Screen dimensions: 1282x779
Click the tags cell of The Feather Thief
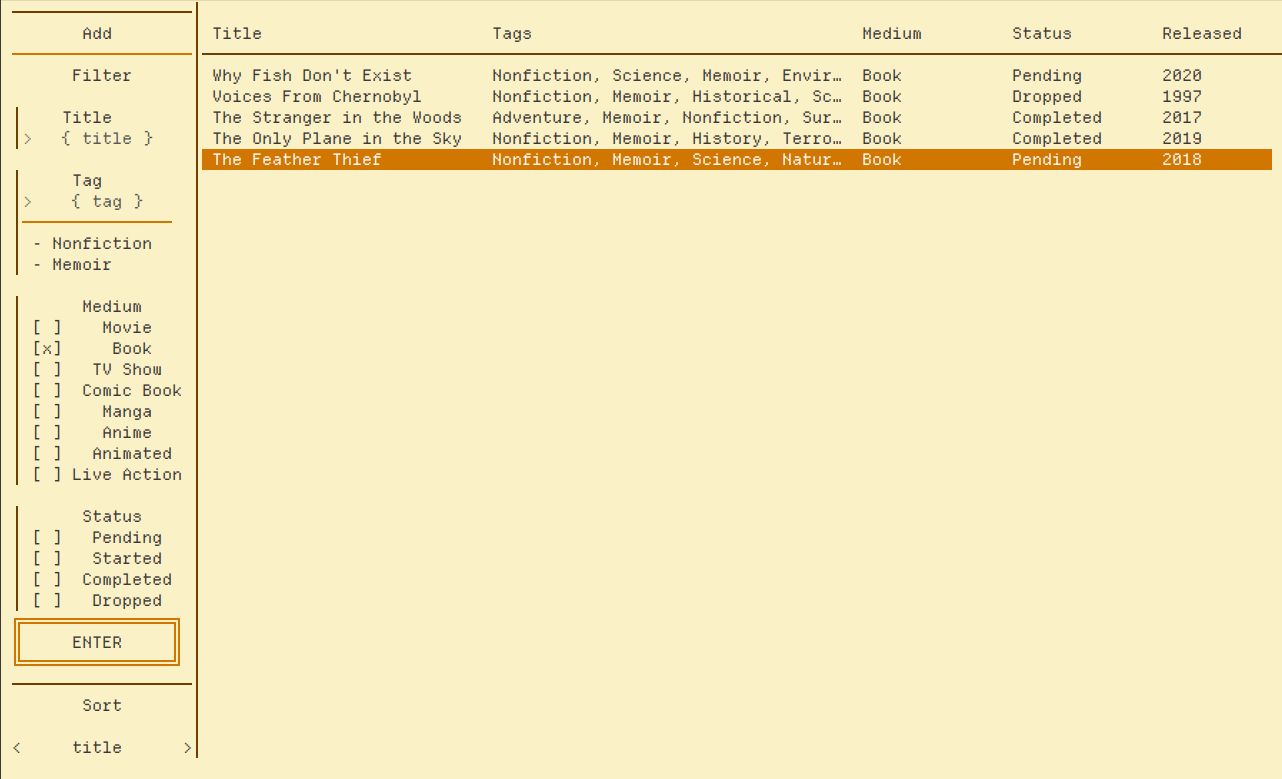(x=667, y=159)
